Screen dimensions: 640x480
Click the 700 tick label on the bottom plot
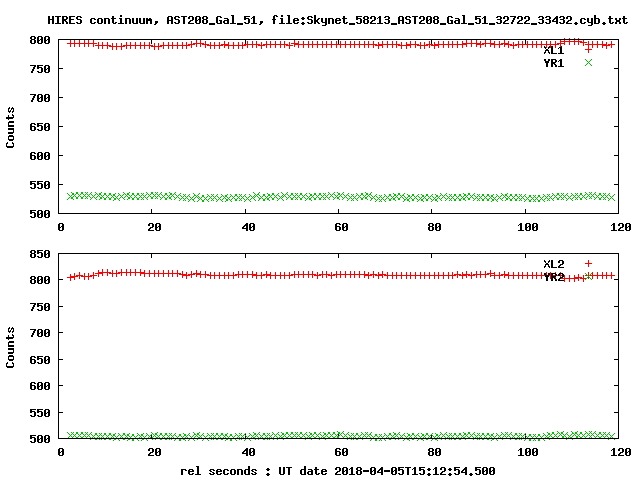pyautogui.click(x=40, y=333)
